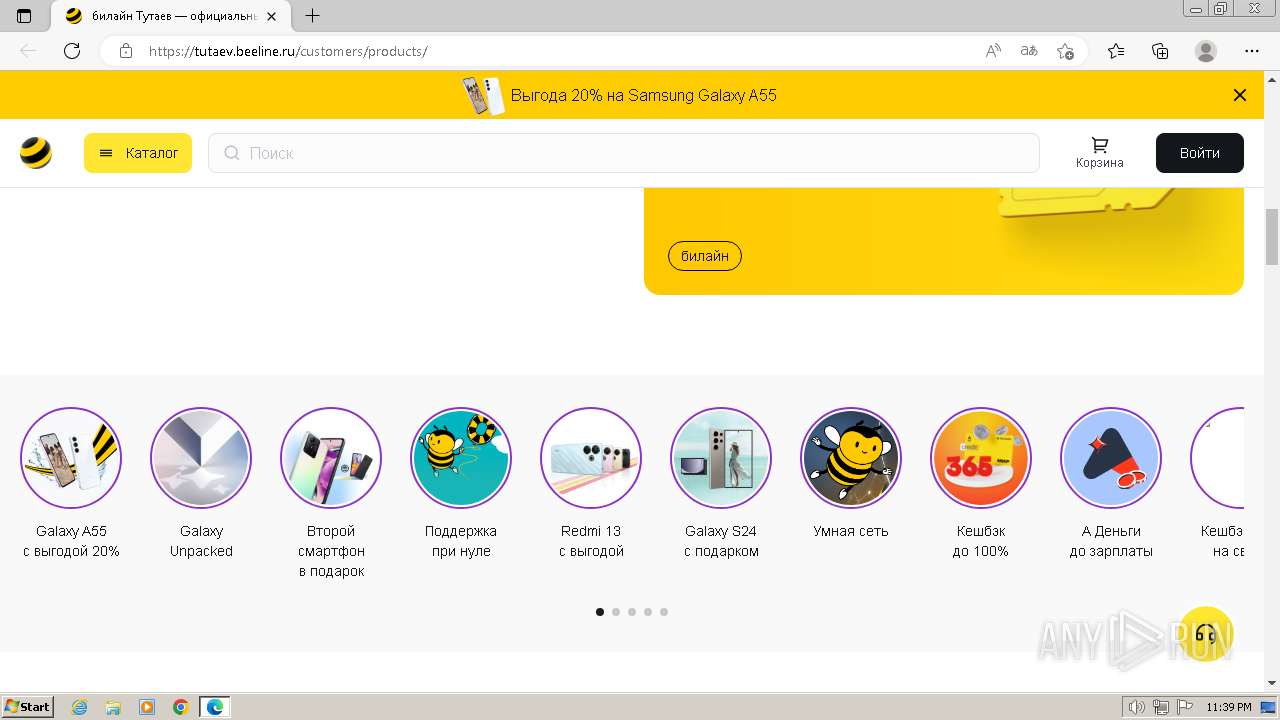Open the yellow chat support headset button
This screenshot has width=1280, height=720.
click(1206, 633)
